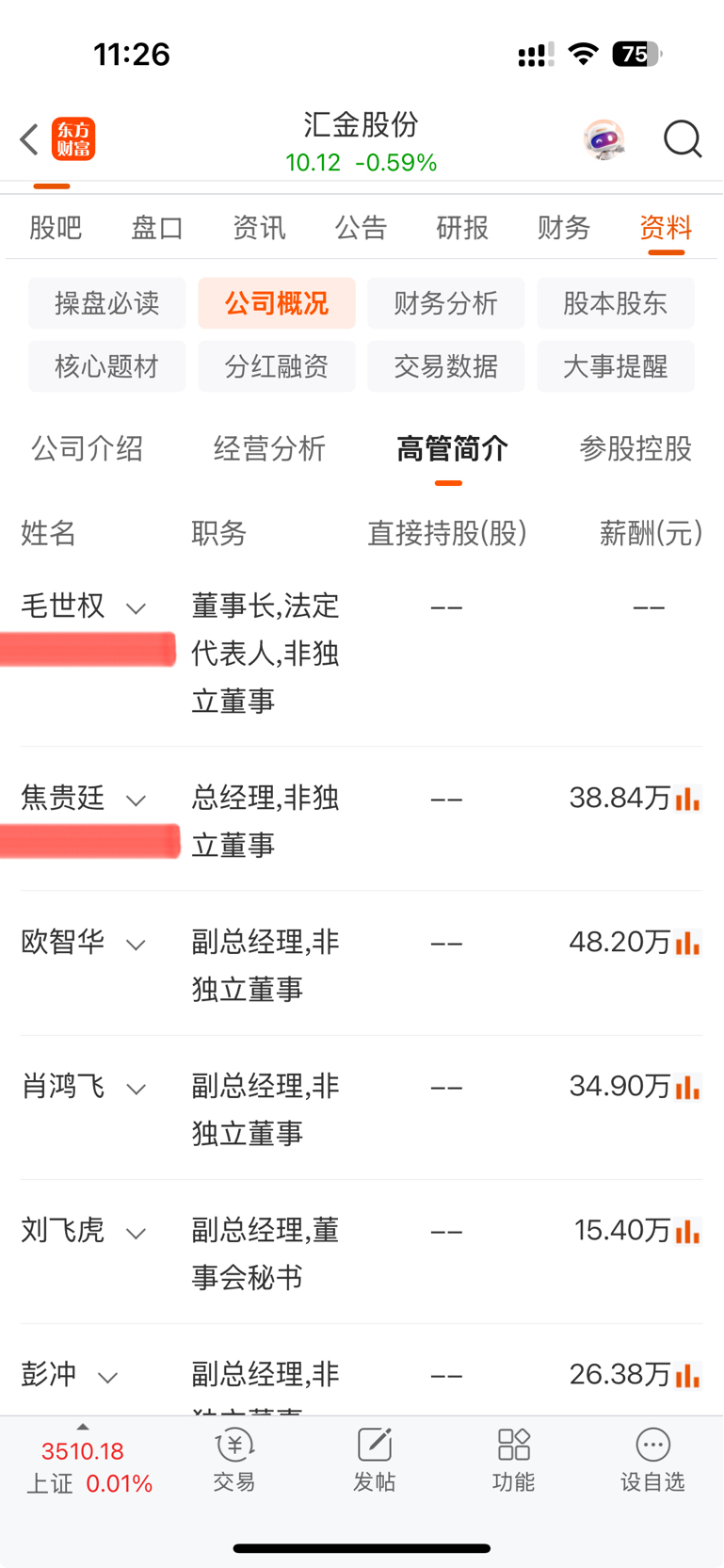724x1568 pixels.
Task: Tap the 东方财富 logo
Action: [x=73, y=139]
